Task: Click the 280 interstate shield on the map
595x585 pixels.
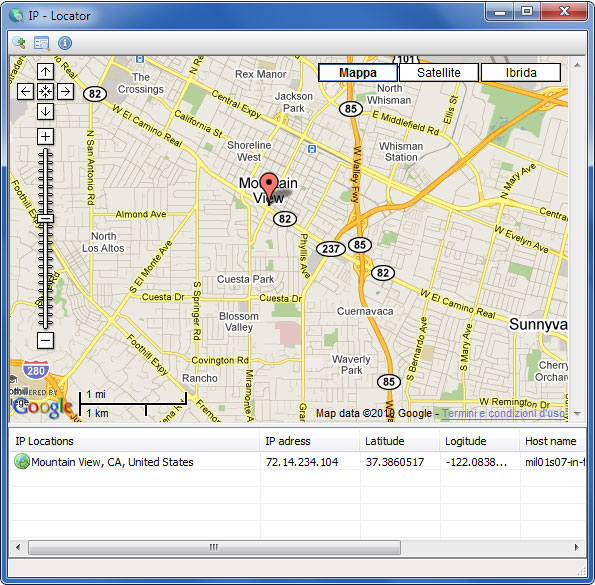Action: pyautogui.click(x=36, y=370)
